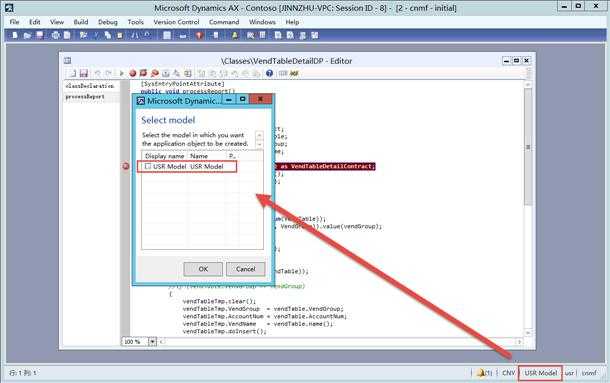Sort by the Display name column header
This screenshot has height=383, width=610.
[165, 156]
